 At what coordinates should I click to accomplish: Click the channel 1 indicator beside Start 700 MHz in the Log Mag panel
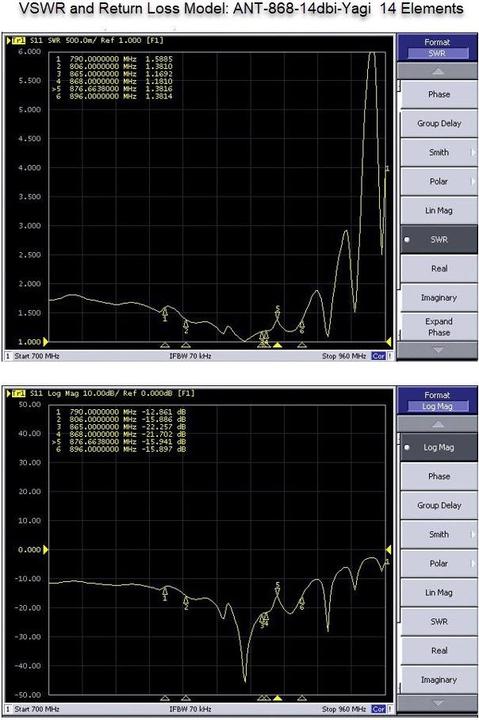[x=8, y=709]
